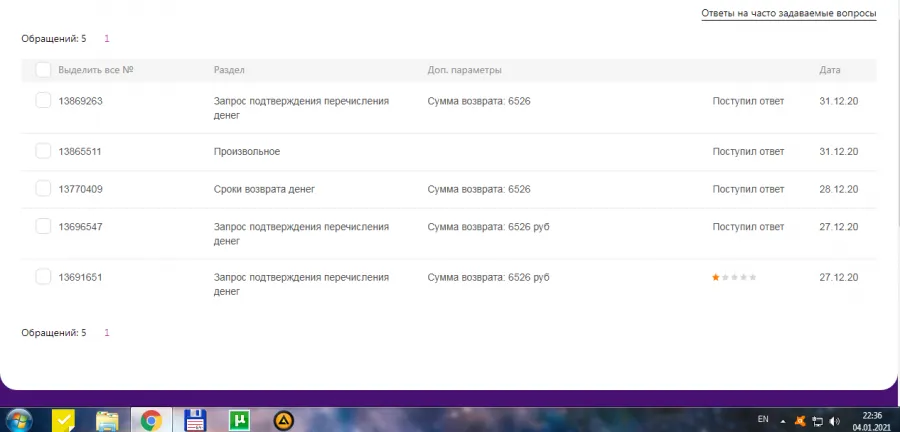Screen dimensions: 900x432
Task: Click 'Сроки возврата денег' section text
Action: tap(265, 189)
